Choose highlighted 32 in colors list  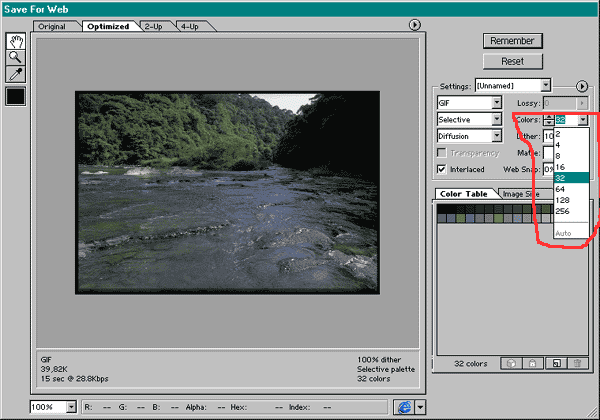pyautogui.click(x=571, y=178)
